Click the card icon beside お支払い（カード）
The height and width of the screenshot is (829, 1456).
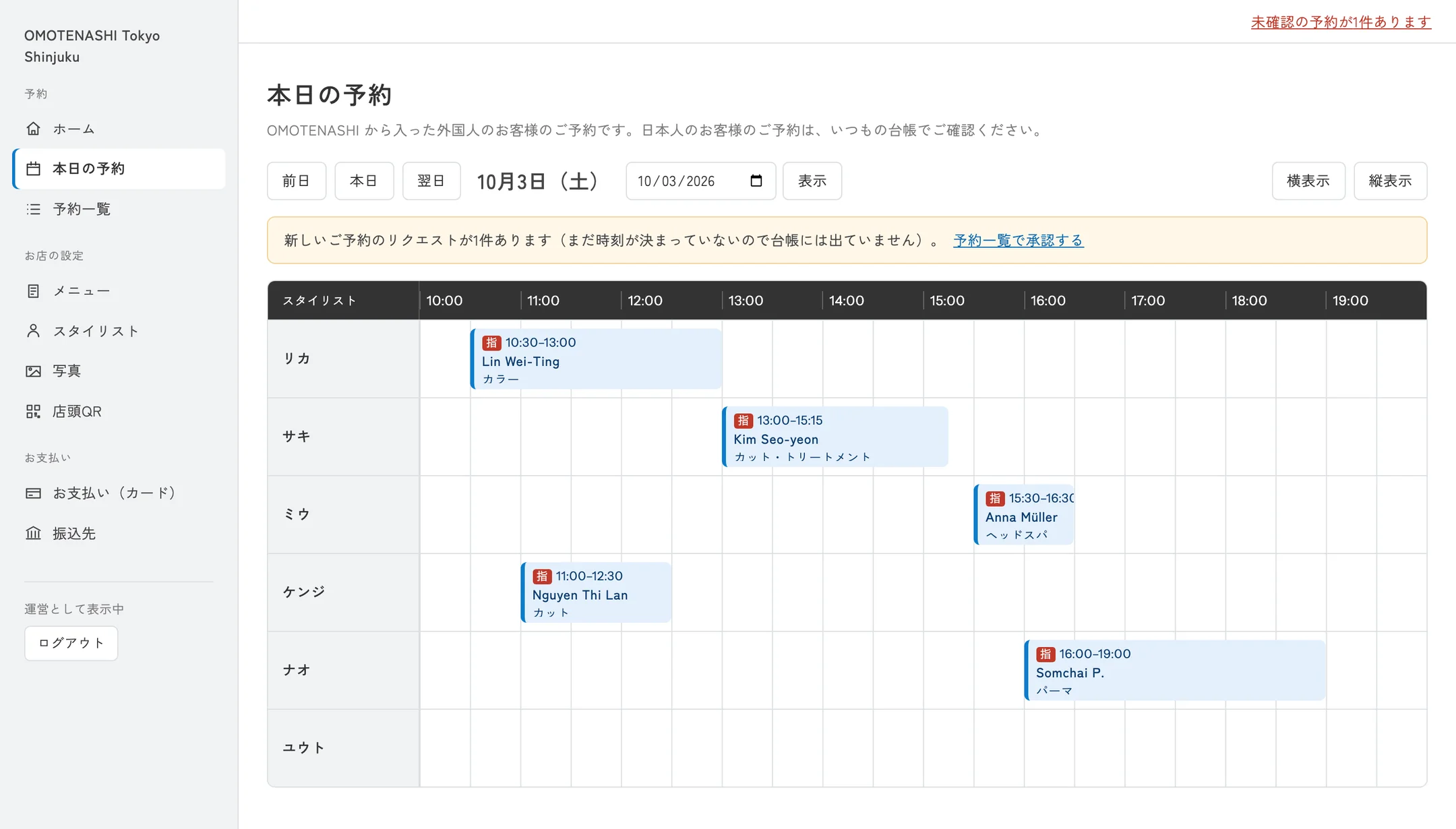tap(33, 493)
